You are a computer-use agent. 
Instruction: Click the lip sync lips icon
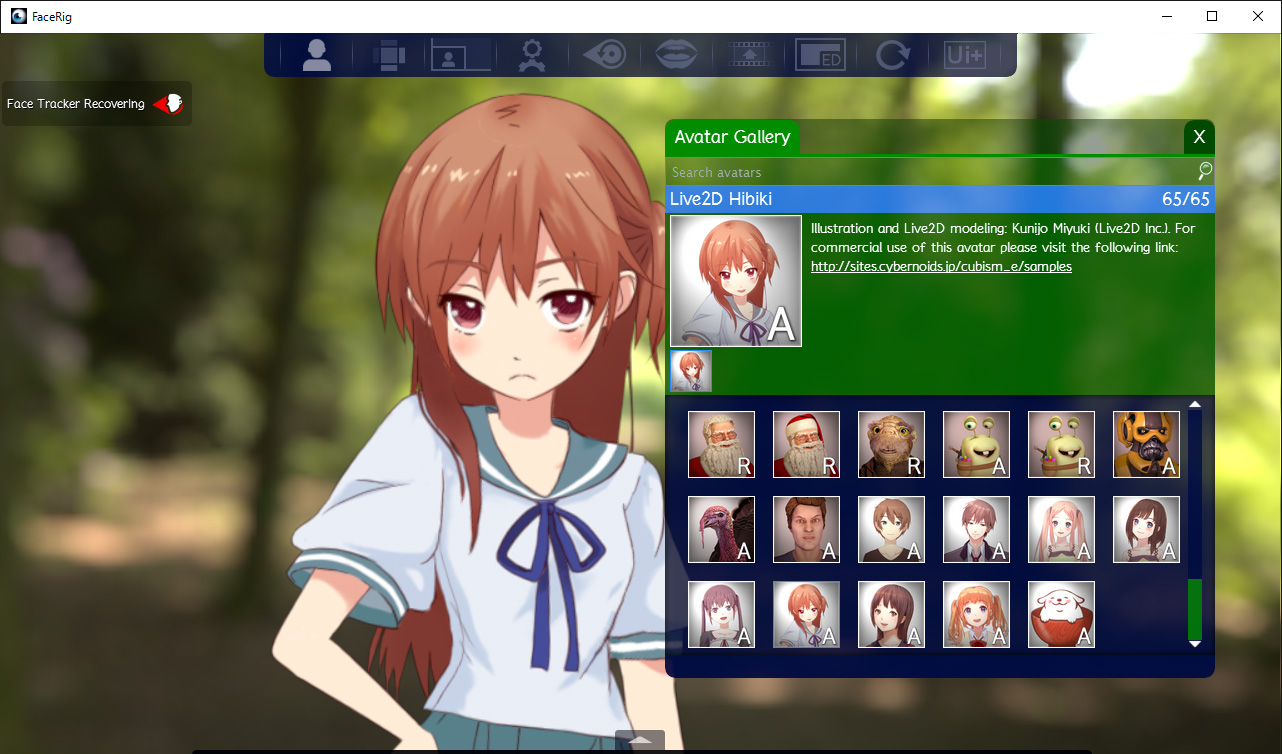[x=676, y=55]
